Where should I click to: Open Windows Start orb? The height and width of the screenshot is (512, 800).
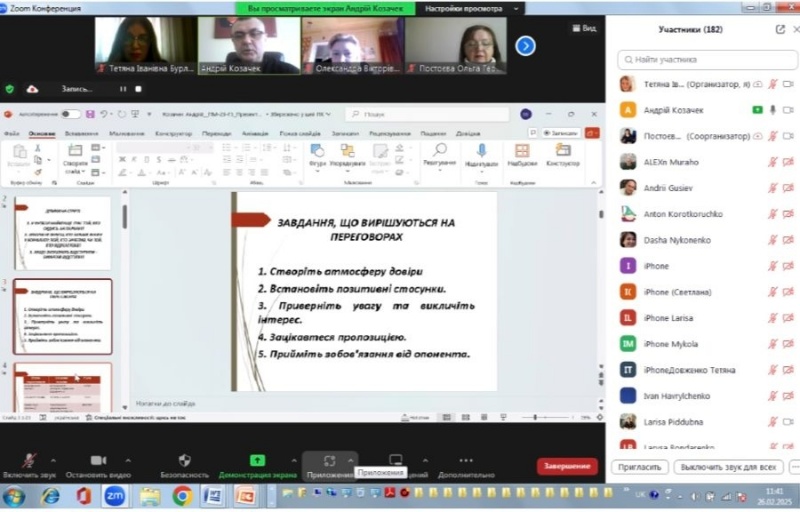coord(14,496)
